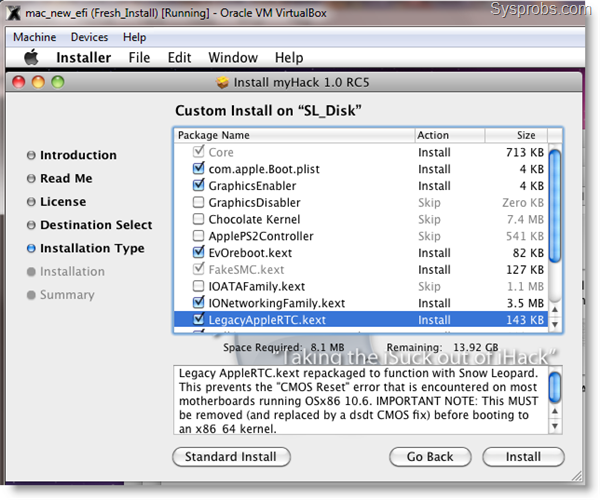Click package list scroll up arrow

[555, 309]
